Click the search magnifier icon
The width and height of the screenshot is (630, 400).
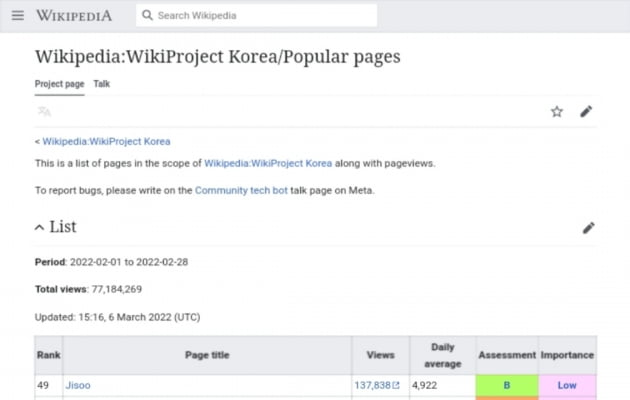pyautogui.click(x=147, y=15)
